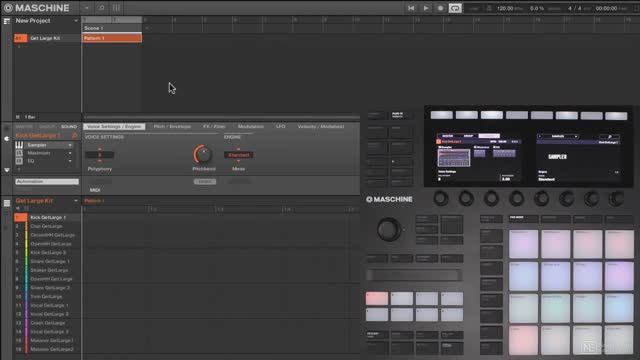Click the 4 / 4 time signature
This screenshot has height=360, width=640.
point(575,8)
